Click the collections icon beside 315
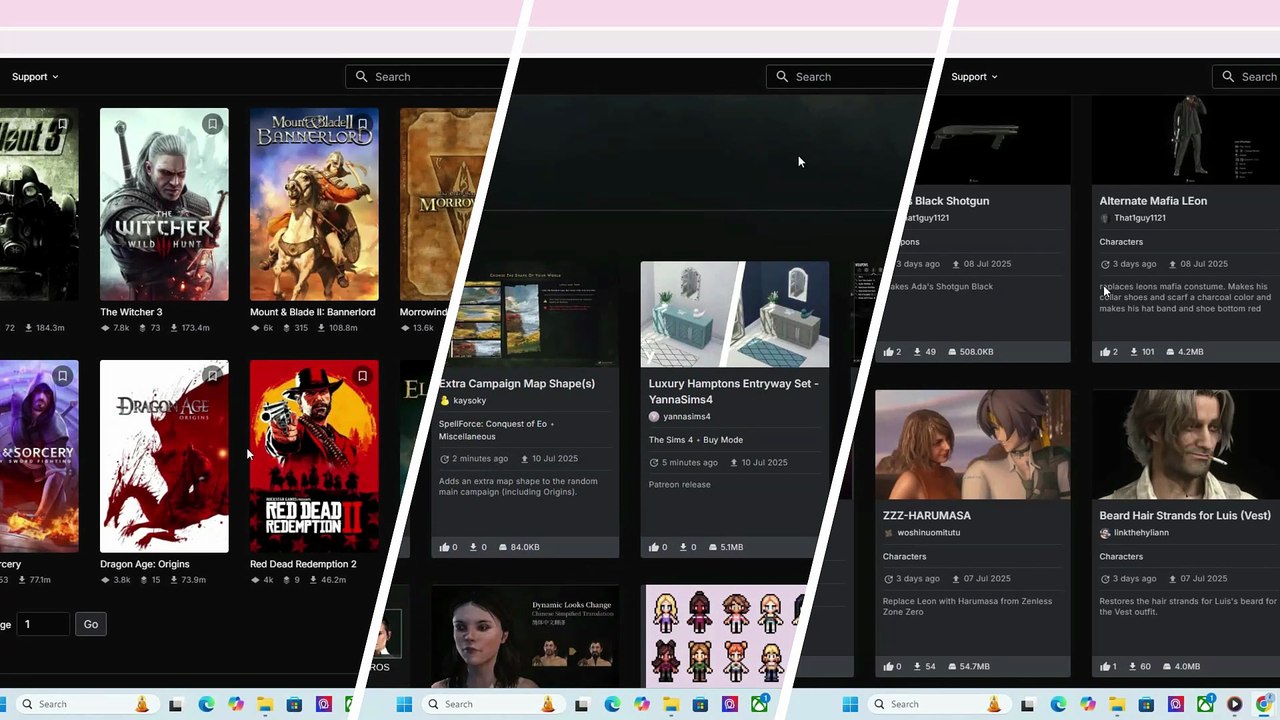 pos(286,328)
